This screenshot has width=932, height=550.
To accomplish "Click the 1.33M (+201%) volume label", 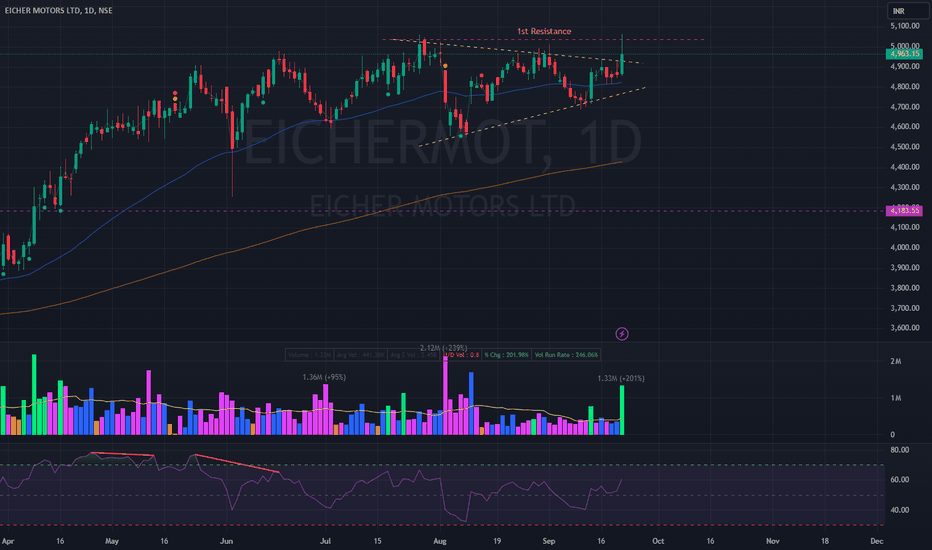I will pos(621,378).
